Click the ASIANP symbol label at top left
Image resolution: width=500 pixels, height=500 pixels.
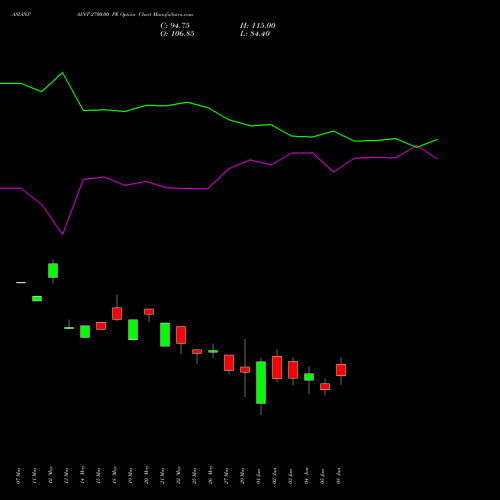(x=21, y=15)
